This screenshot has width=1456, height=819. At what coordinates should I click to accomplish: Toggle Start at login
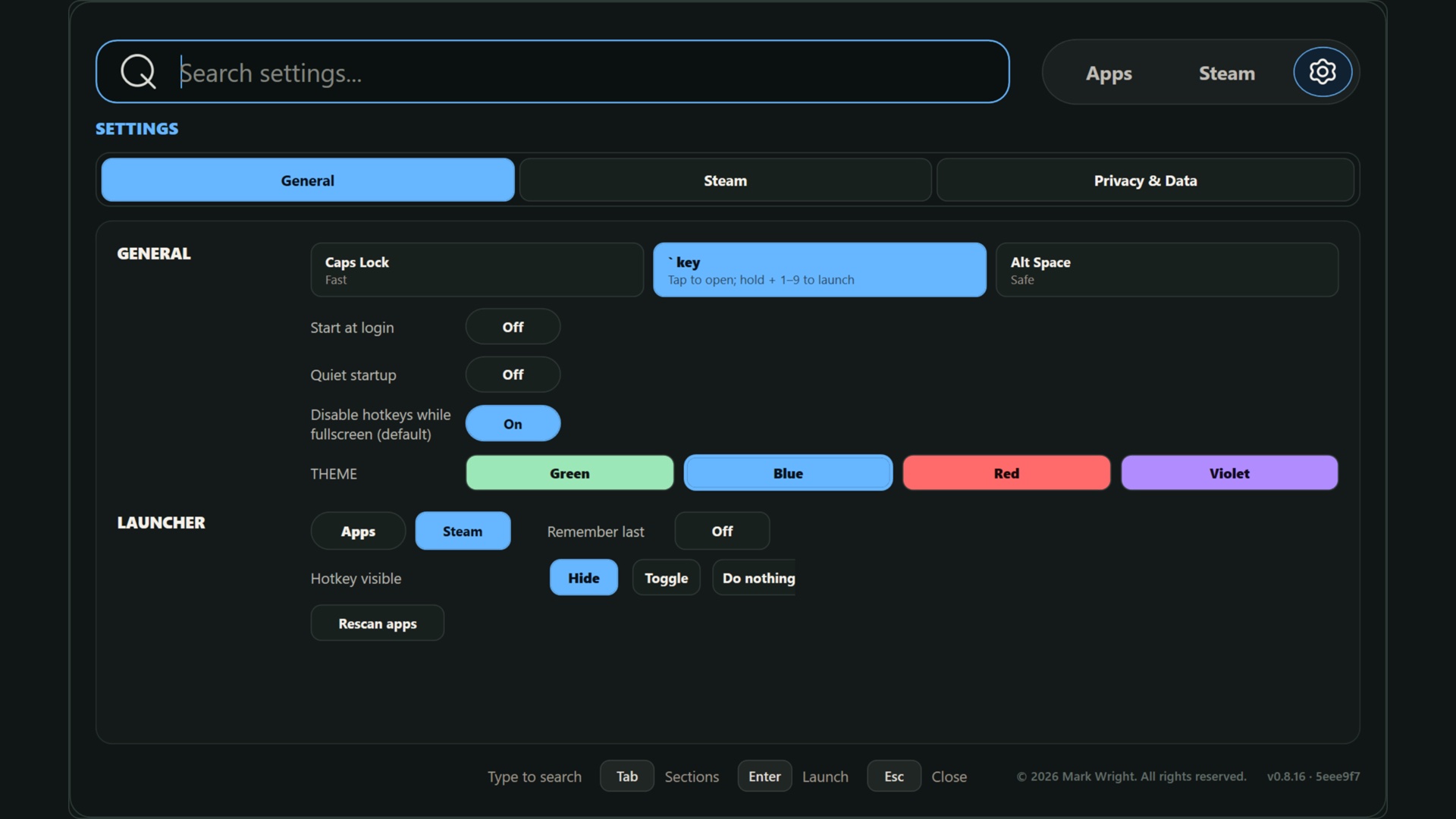[513, 327]
